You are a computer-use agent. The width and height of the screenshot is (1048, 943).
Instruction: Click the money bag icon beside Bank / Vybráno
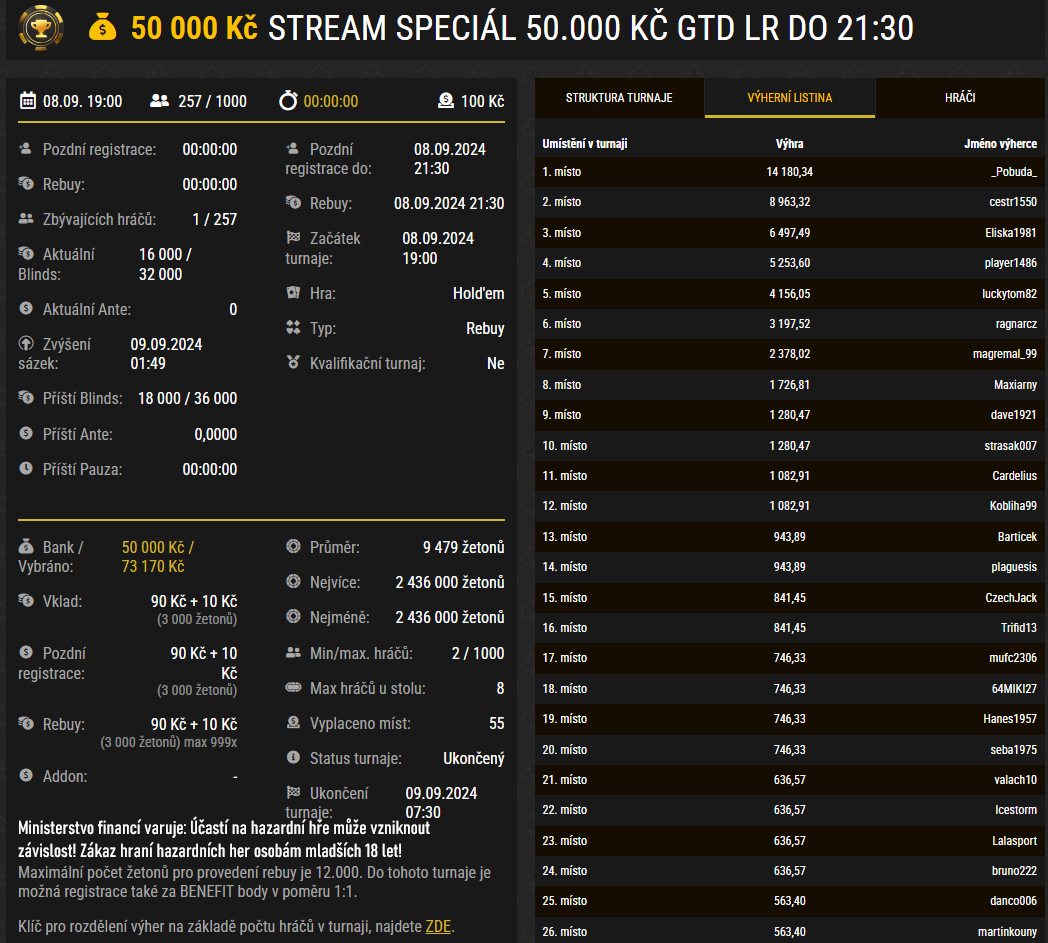[26, 546]
